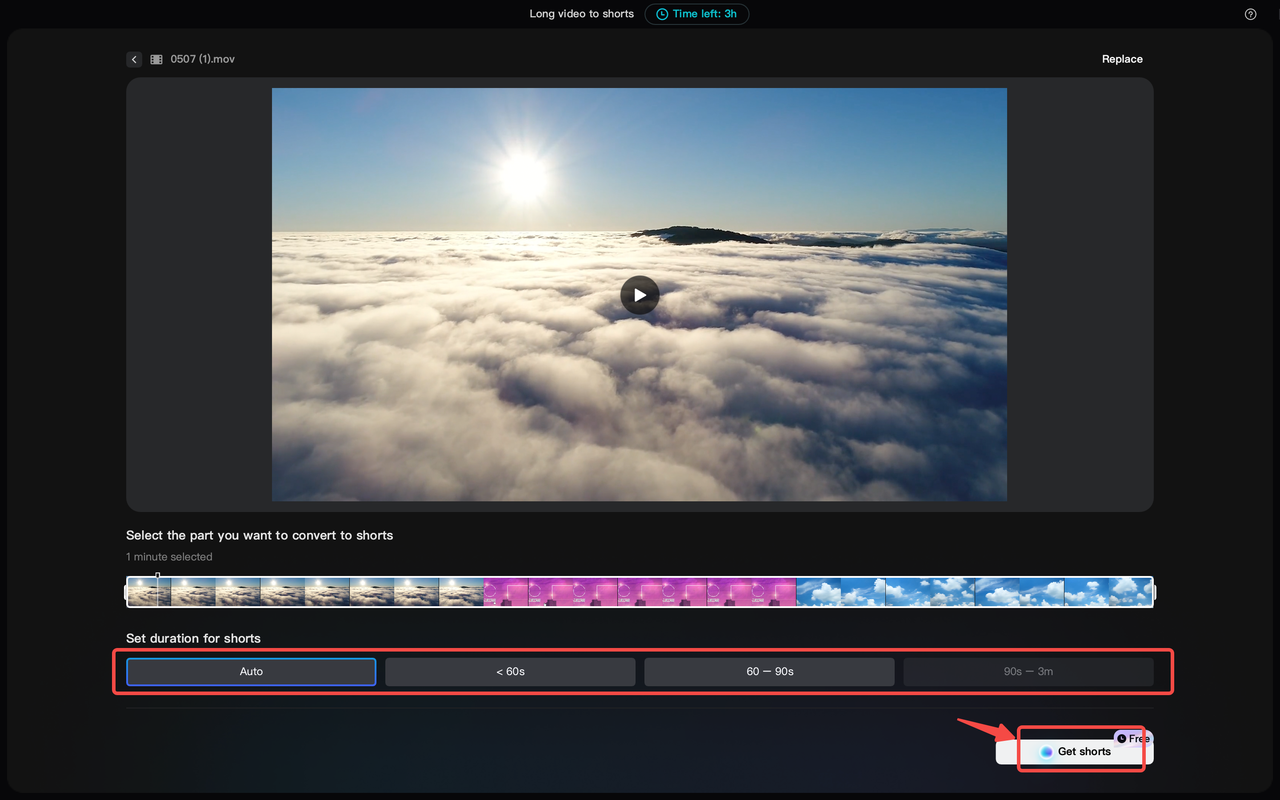
Task: Click the play button on the video preview
Action: click(x=639, y=295)
